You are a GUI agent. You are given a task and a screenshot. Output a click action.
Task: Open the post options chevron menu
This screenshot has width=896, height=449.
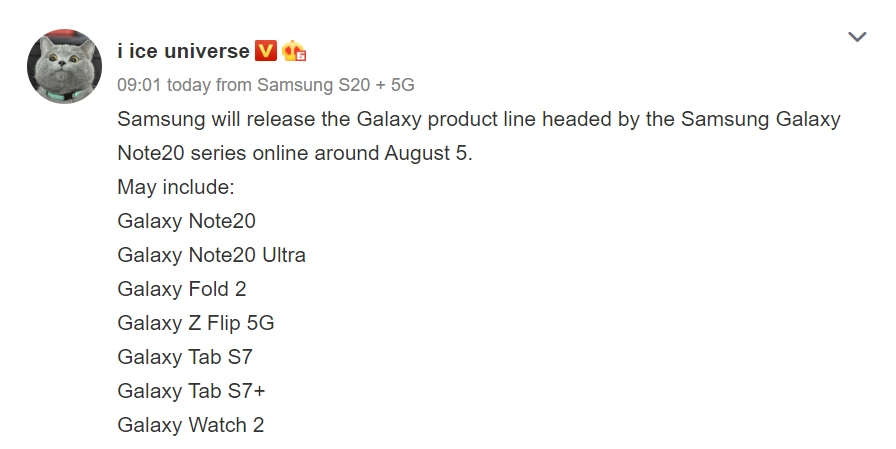[x=857, y=38]
